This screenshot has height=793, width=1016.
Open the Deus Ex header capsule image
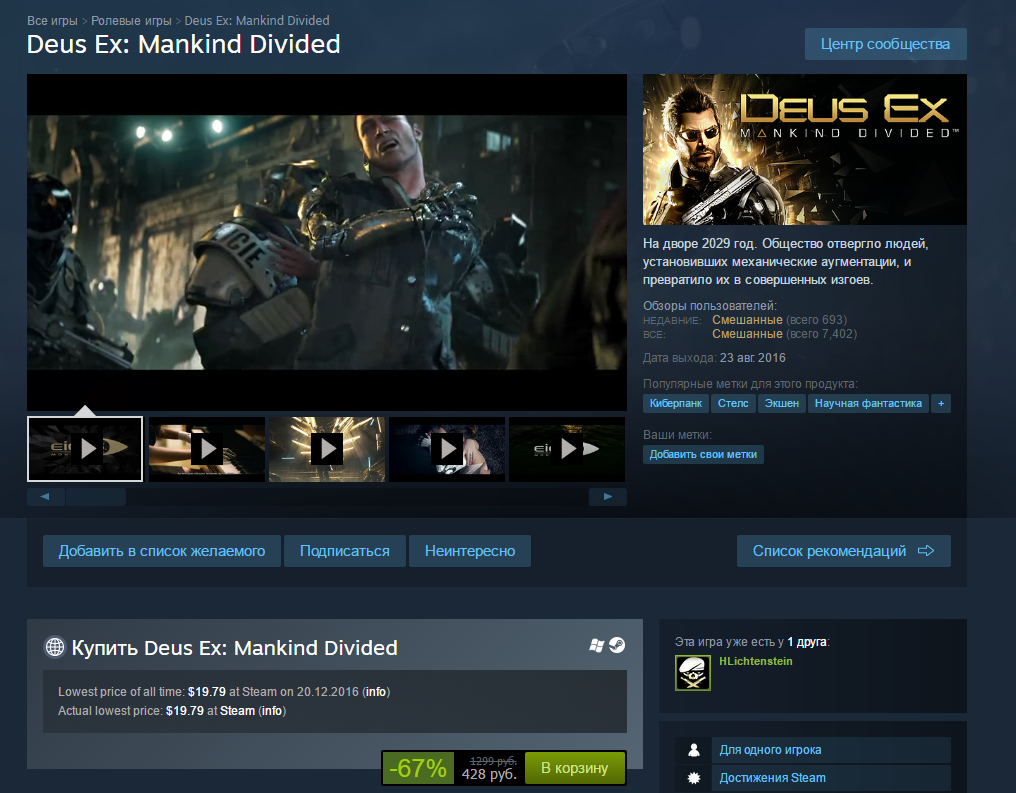coord(805,150)
